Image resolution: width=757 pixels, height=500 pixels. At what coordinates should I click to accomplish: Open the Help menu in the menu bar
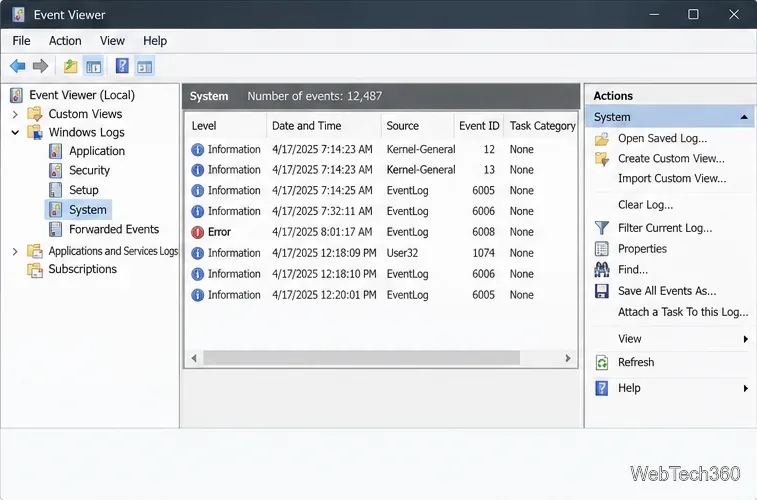pyautogui.click(x=155, y=41)
